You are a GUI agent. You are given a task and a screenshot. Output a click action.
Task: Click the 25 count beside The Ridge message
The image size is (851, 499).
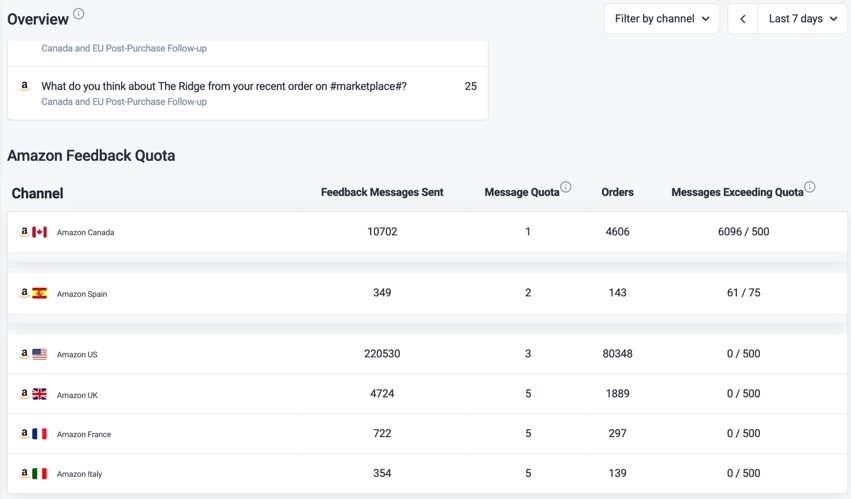tap(471, 86)
